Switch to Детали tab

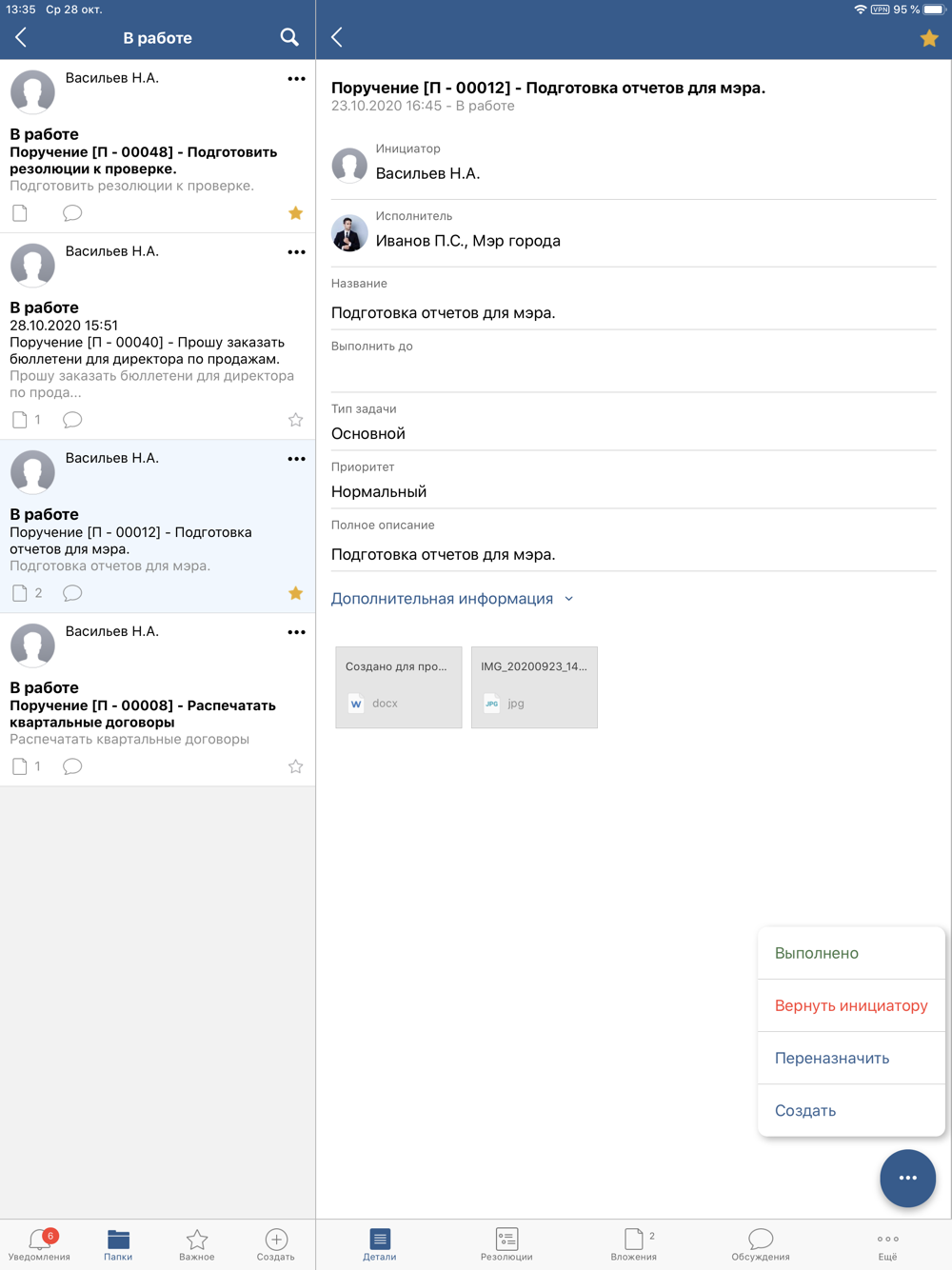379,1244
